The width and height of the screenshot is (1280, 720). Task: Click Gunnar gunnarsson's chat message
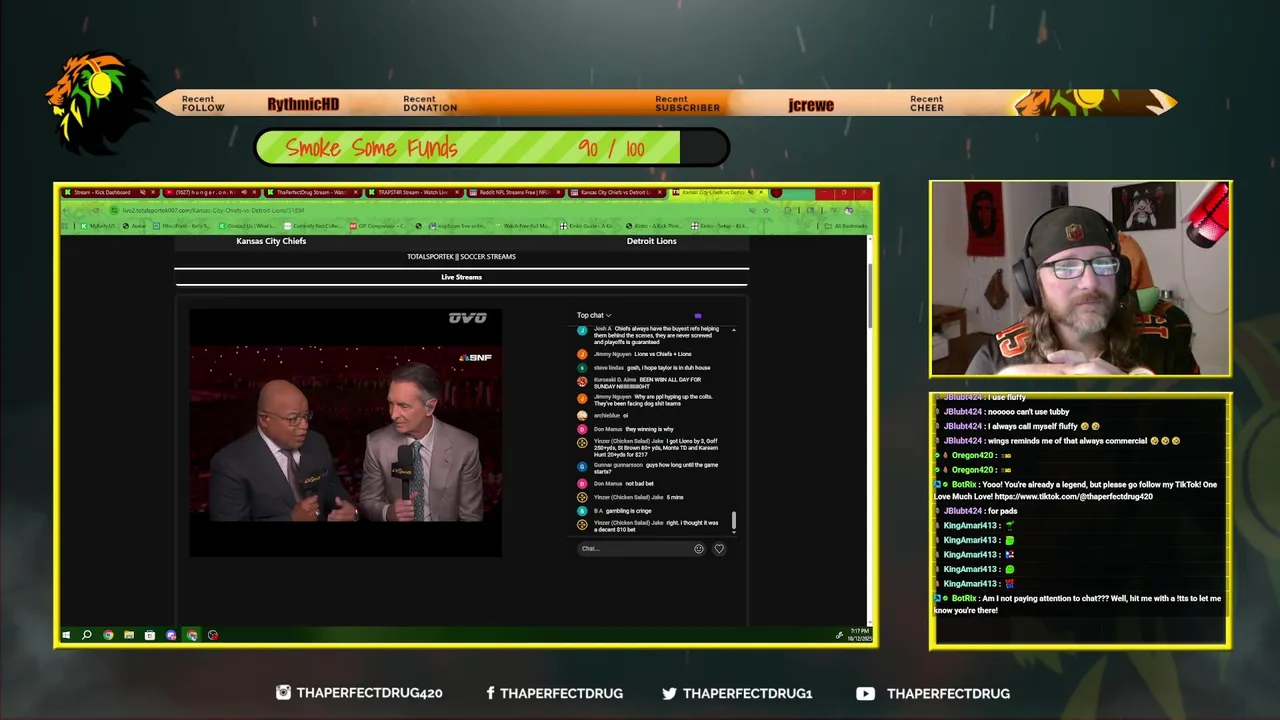tap(656, 468)
